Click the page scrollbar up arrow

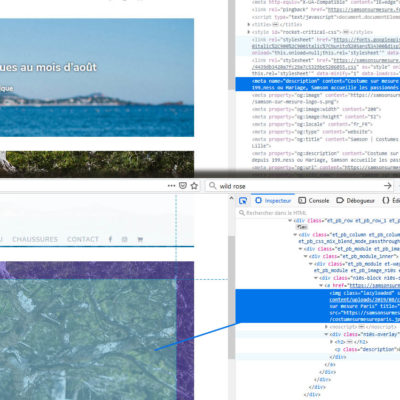(231, 198)
